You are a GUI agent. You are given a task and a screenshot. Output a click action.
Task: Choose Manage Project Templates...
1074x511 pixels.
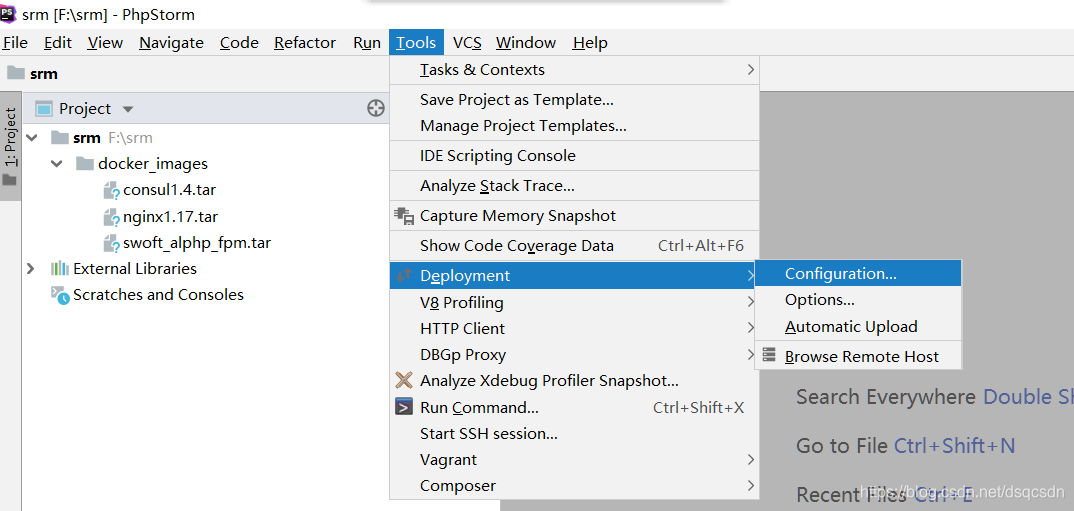point(574,126)
